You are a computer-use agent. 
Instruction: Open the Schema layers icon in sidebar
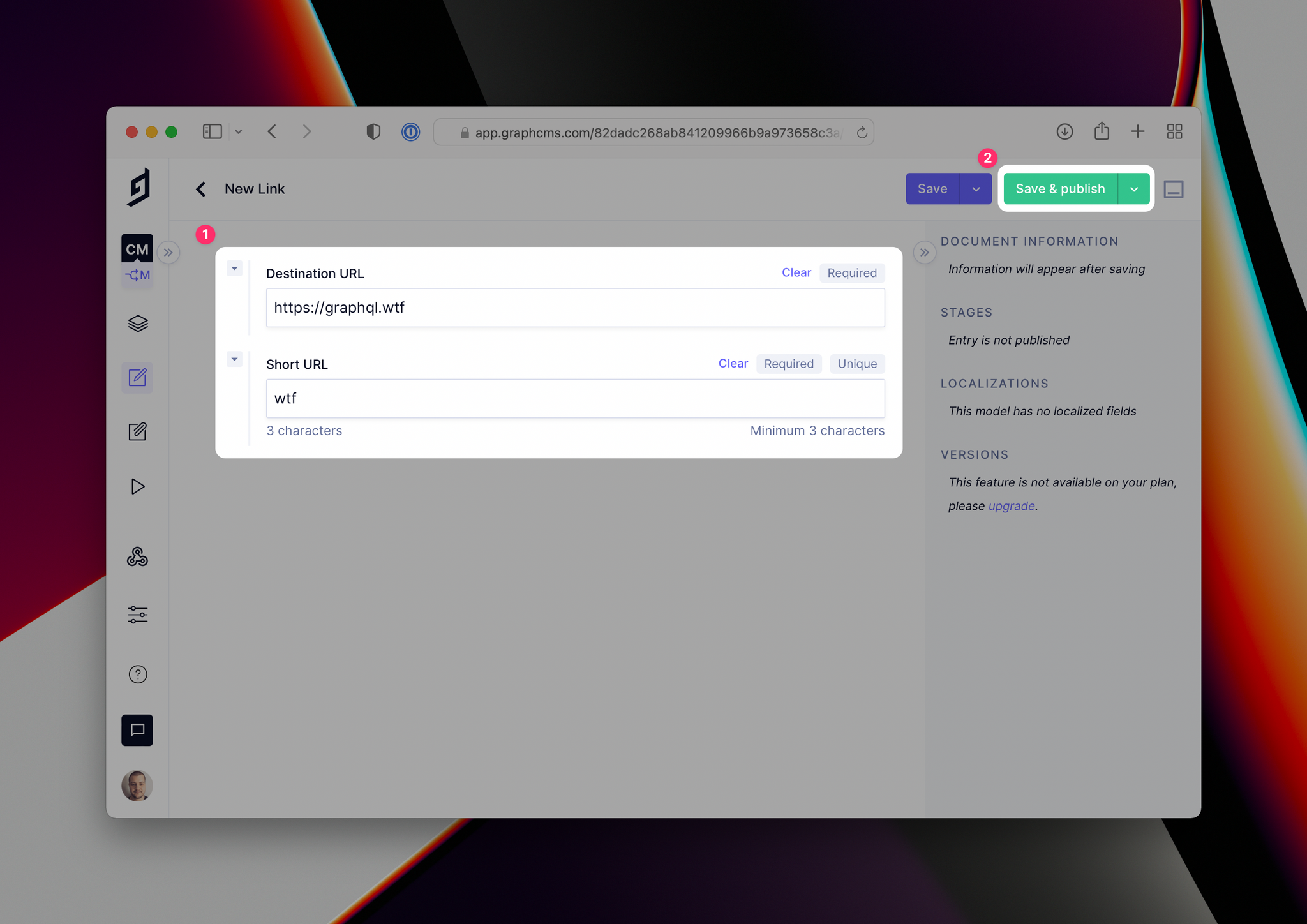coord(137,324)
